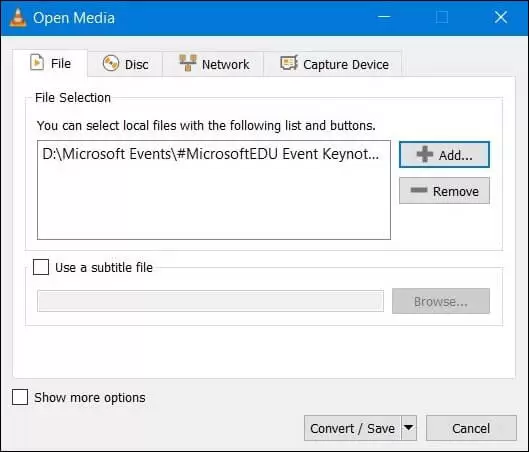
Task: Expand the Convert / Save dropdown arrow
Action: tap(409, 428)
